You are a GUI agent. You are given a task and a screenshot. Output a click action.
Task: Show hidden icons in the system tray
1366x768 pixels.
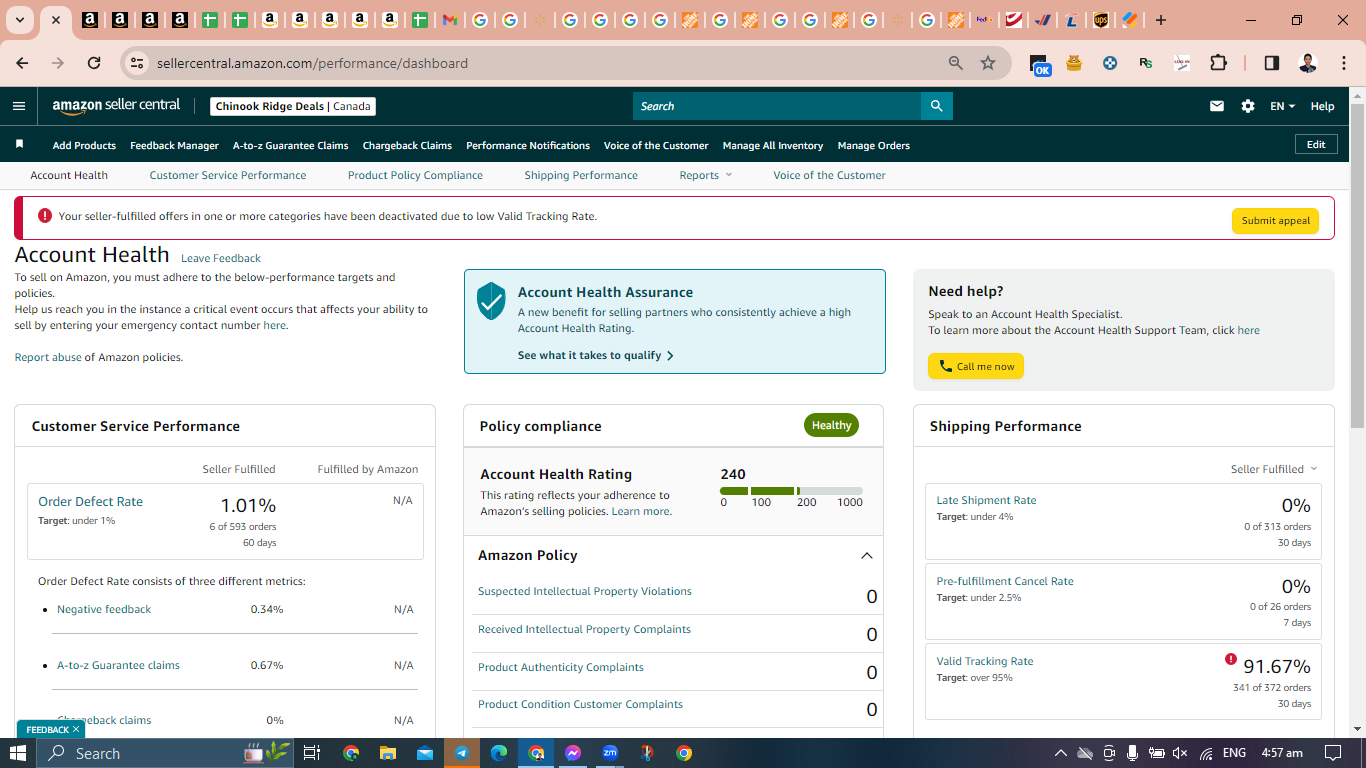tap(1060, 753)
